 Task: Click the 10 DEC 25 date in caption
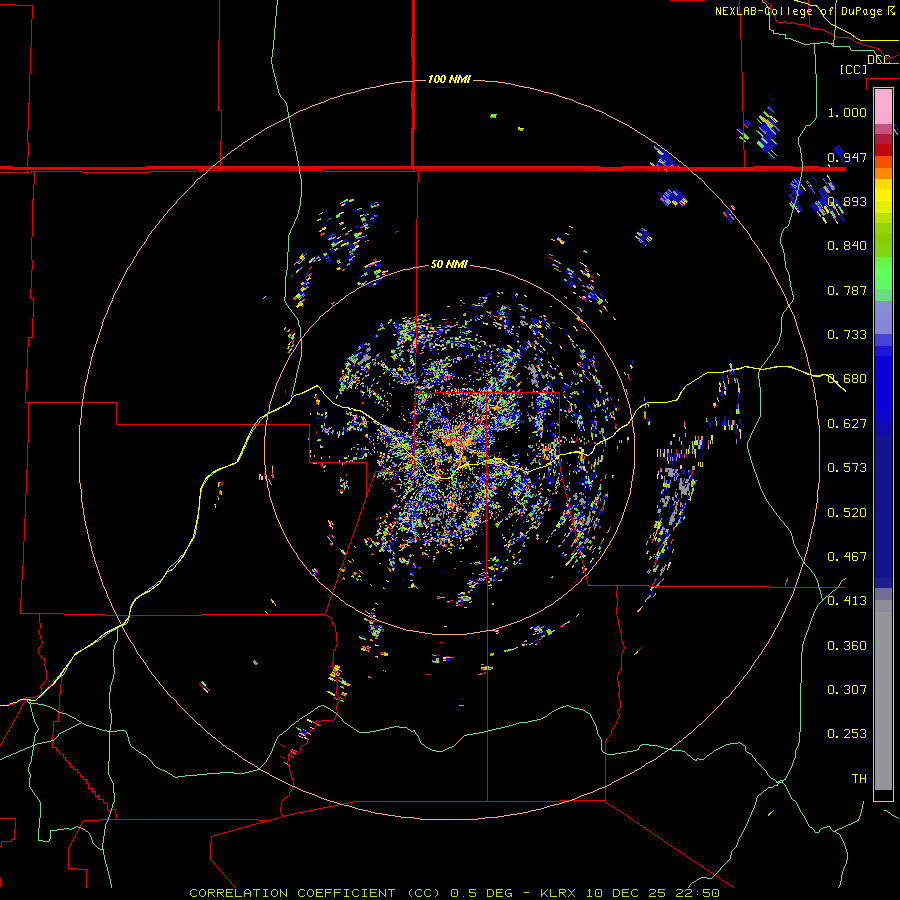pos(626,893)
